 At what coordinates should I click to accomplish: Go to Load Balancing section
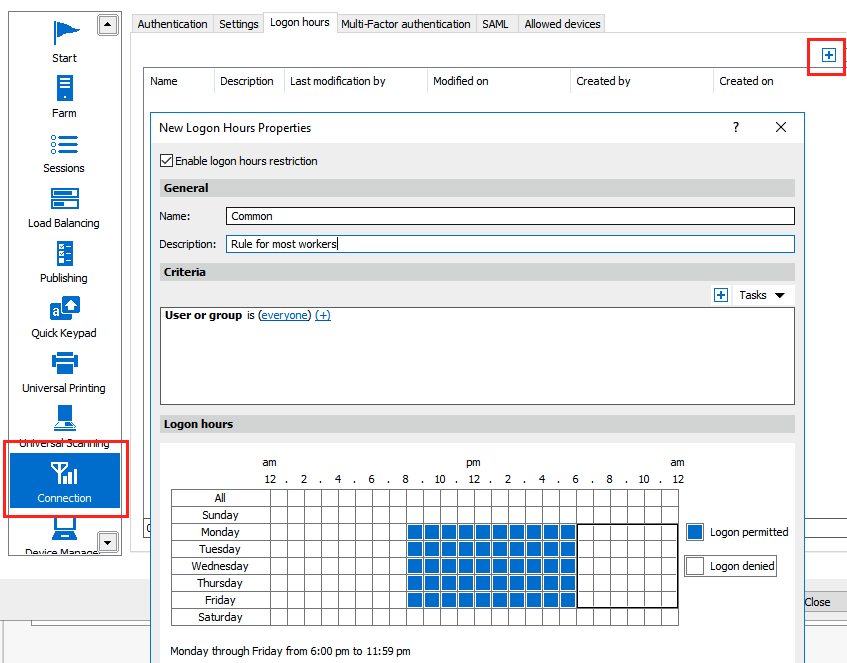point(64,205)
